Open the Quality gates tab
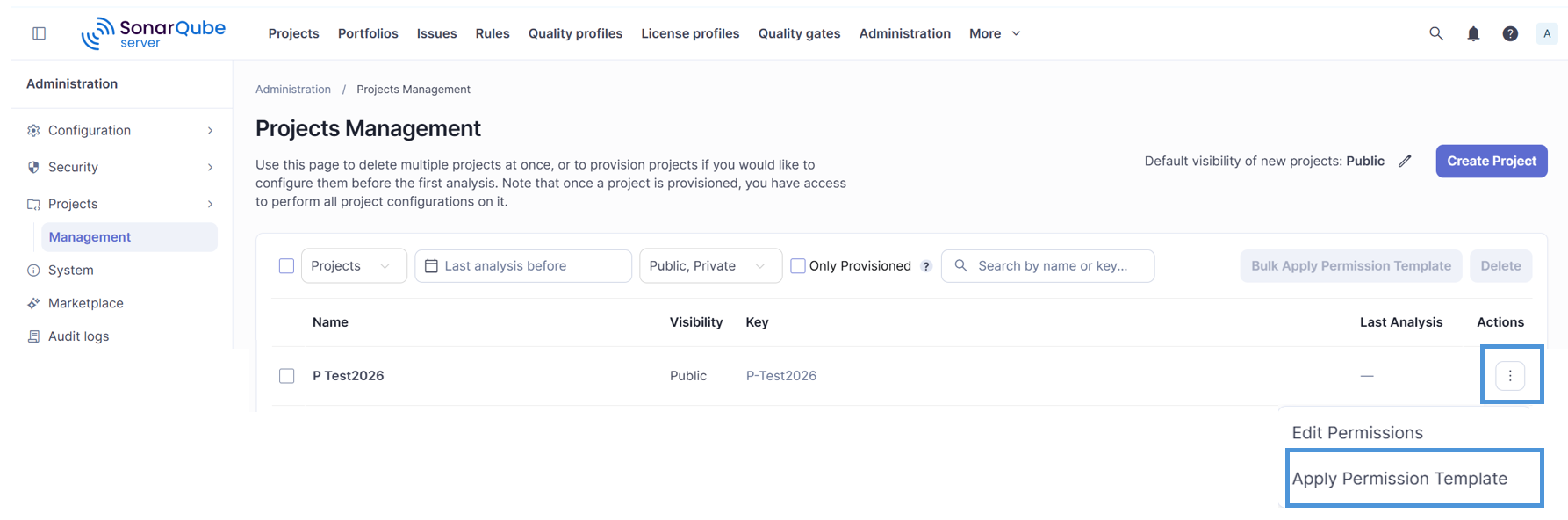This screenshot has height=520, width=1568. tap(799, 33)
